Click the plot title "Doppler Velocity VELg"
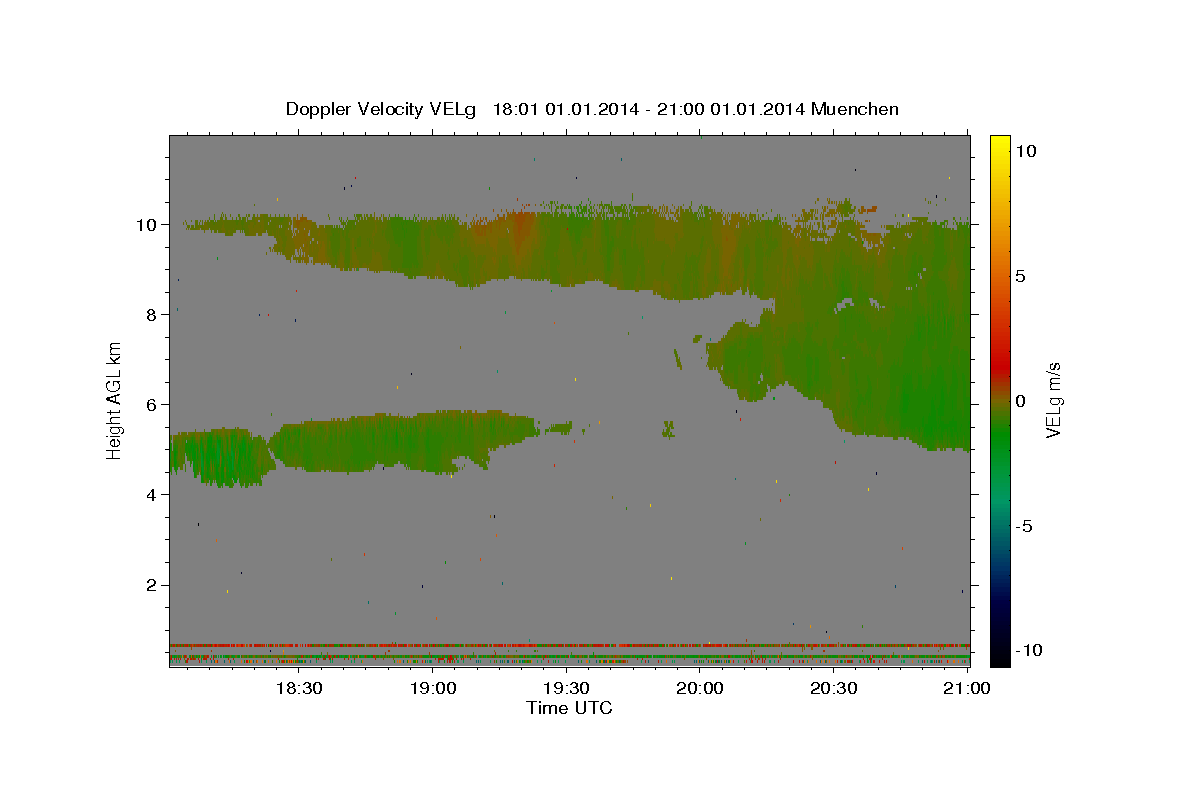The height and width of the screenshot is (800, 1200). 383,109
